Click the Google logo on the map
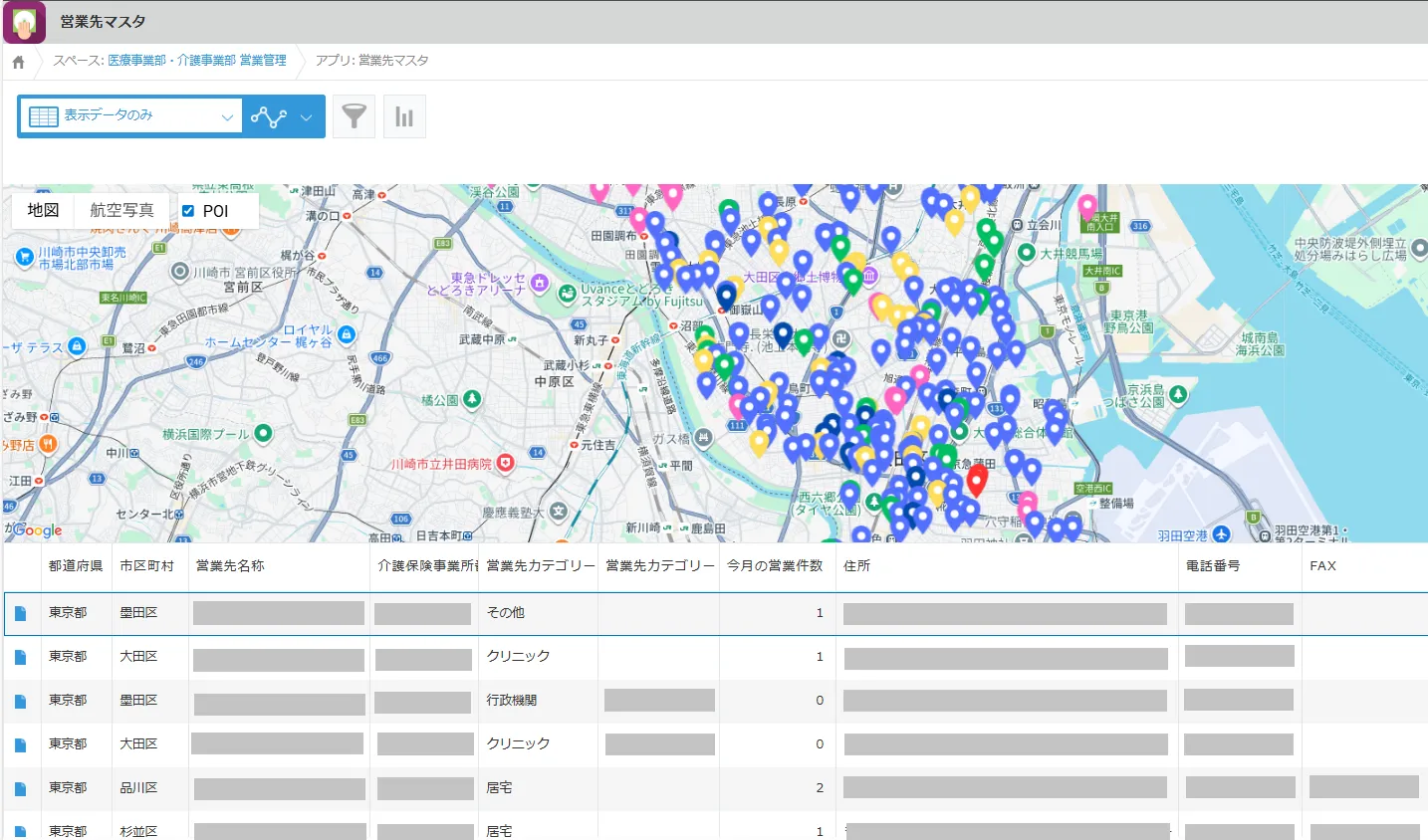 (38, 530)
